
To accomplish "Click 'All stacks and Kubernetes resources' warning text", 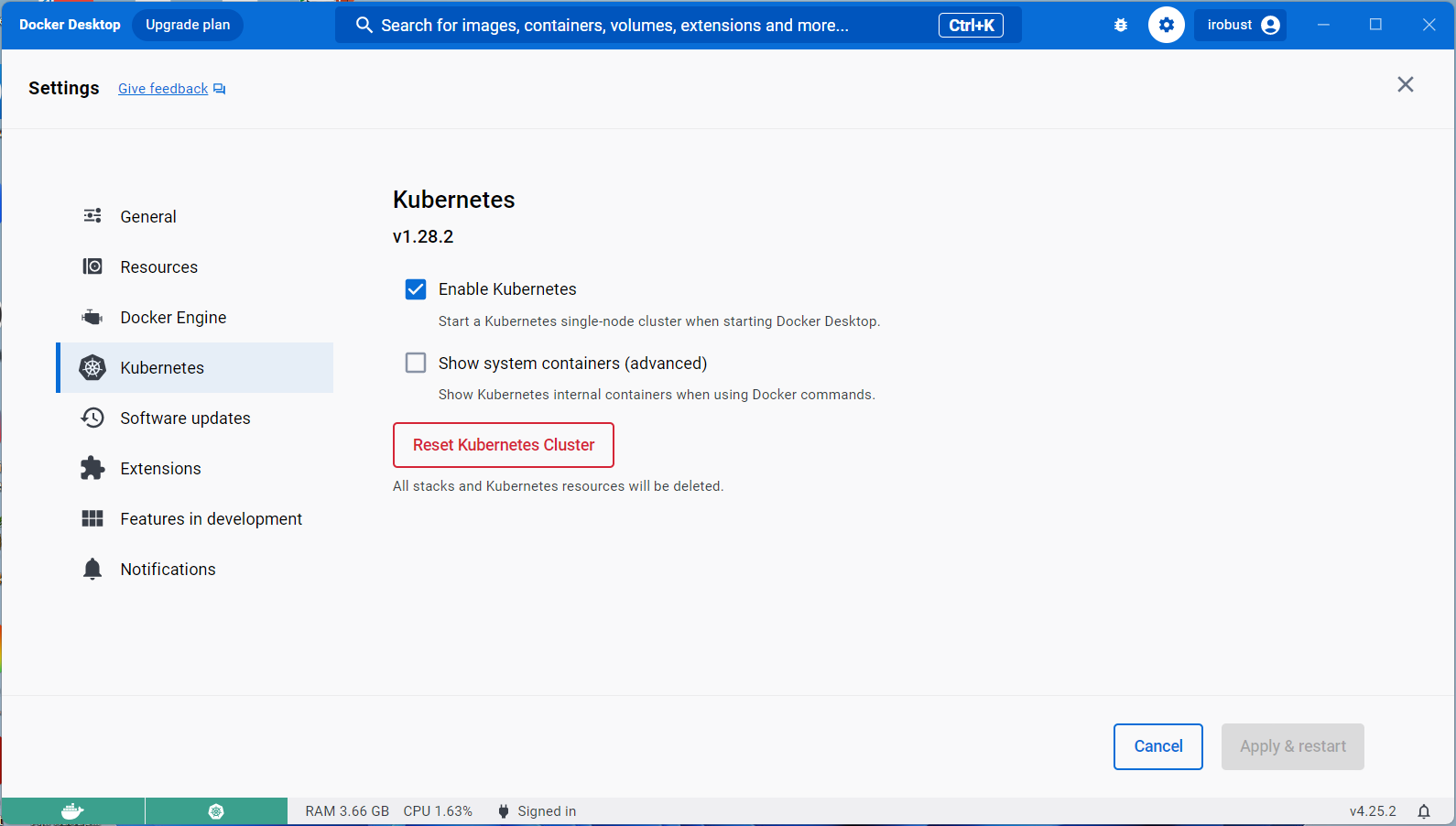I will (x=558, y=486).
